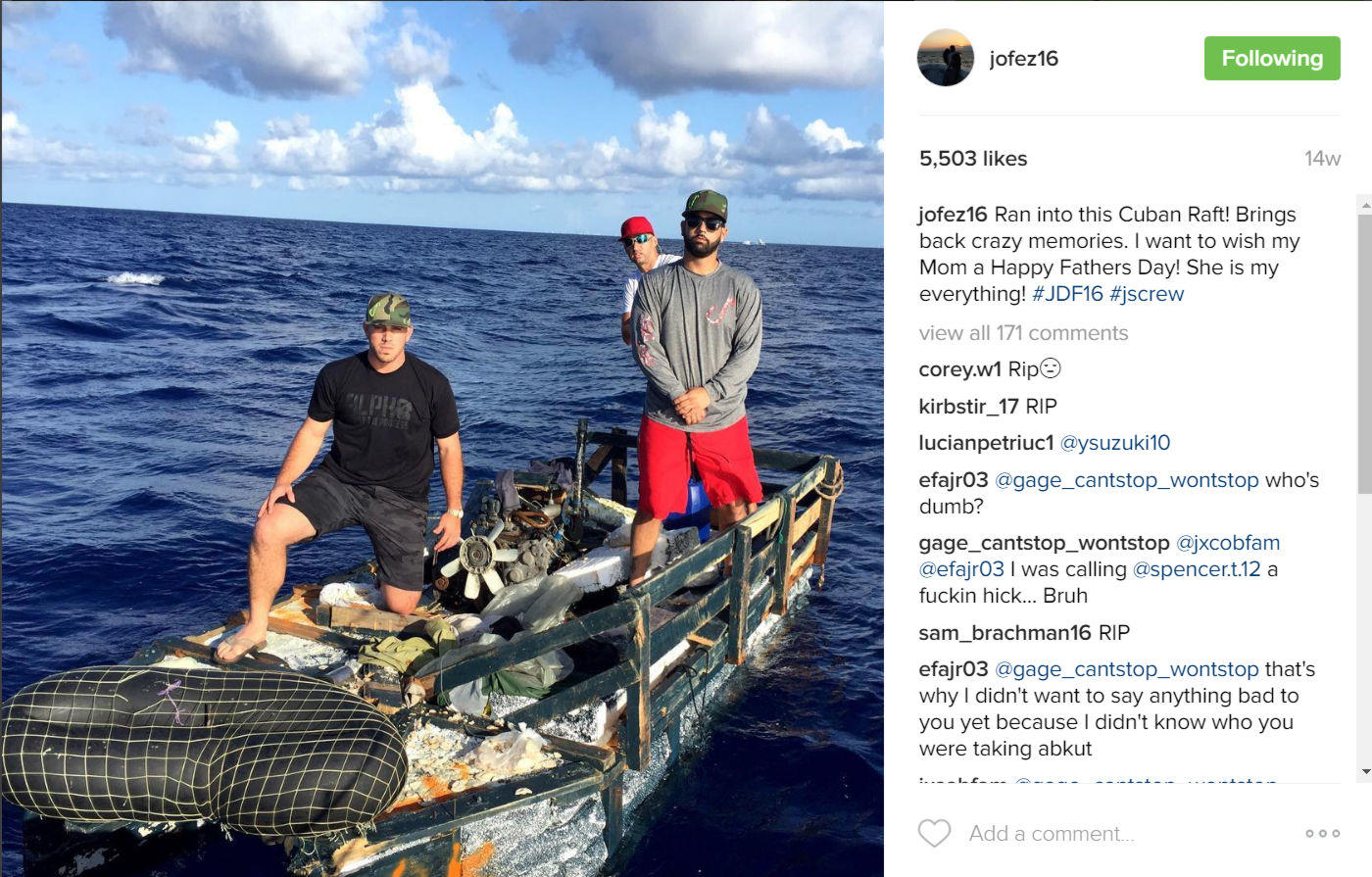1372x877 pixels.
Task: Click the 5,503 likes count
Action: [973, 159]
